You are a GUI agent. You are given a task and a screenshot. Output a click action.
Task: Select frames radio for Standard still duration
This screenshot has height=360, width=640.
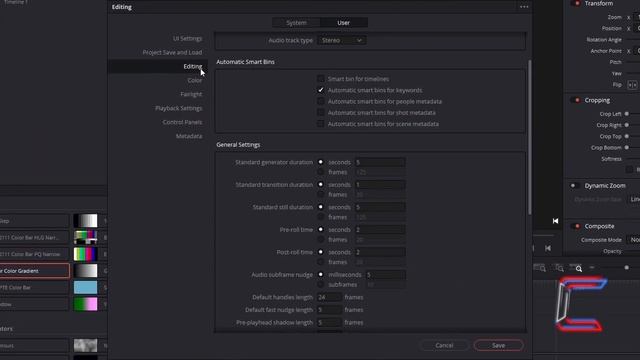[x=320, y=217]
